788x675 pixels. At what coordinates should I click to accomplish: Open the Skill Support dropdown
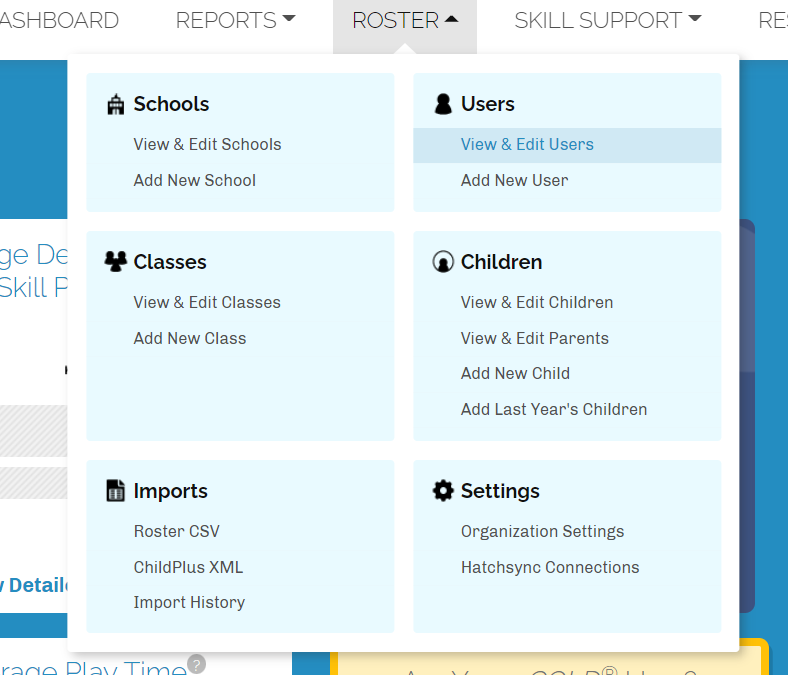click(607, 21)
